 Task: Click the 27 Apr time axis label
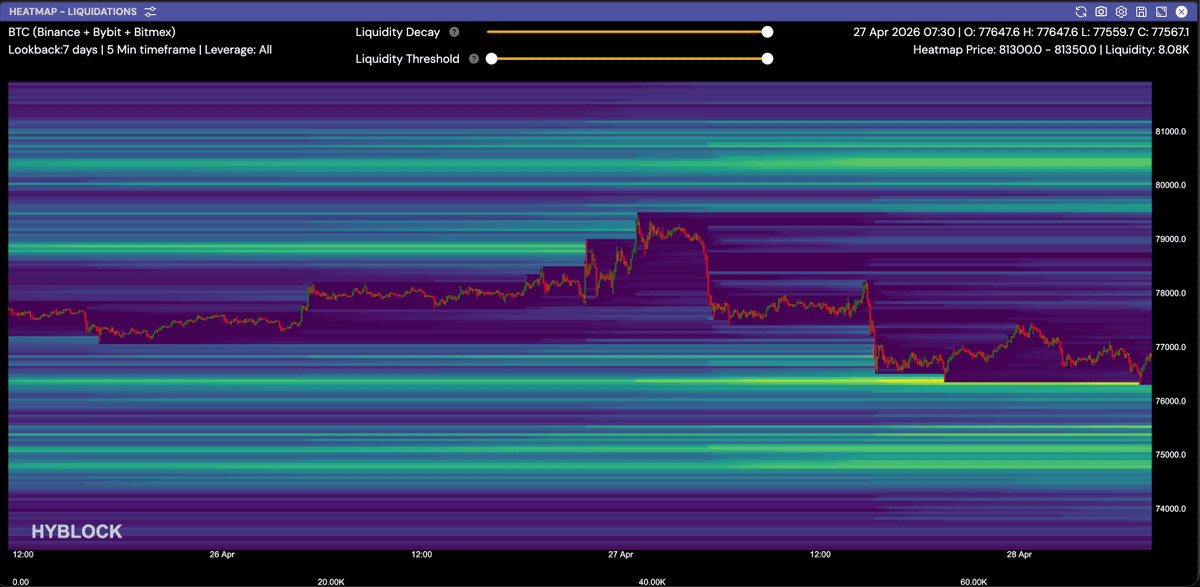coord(621,553)
